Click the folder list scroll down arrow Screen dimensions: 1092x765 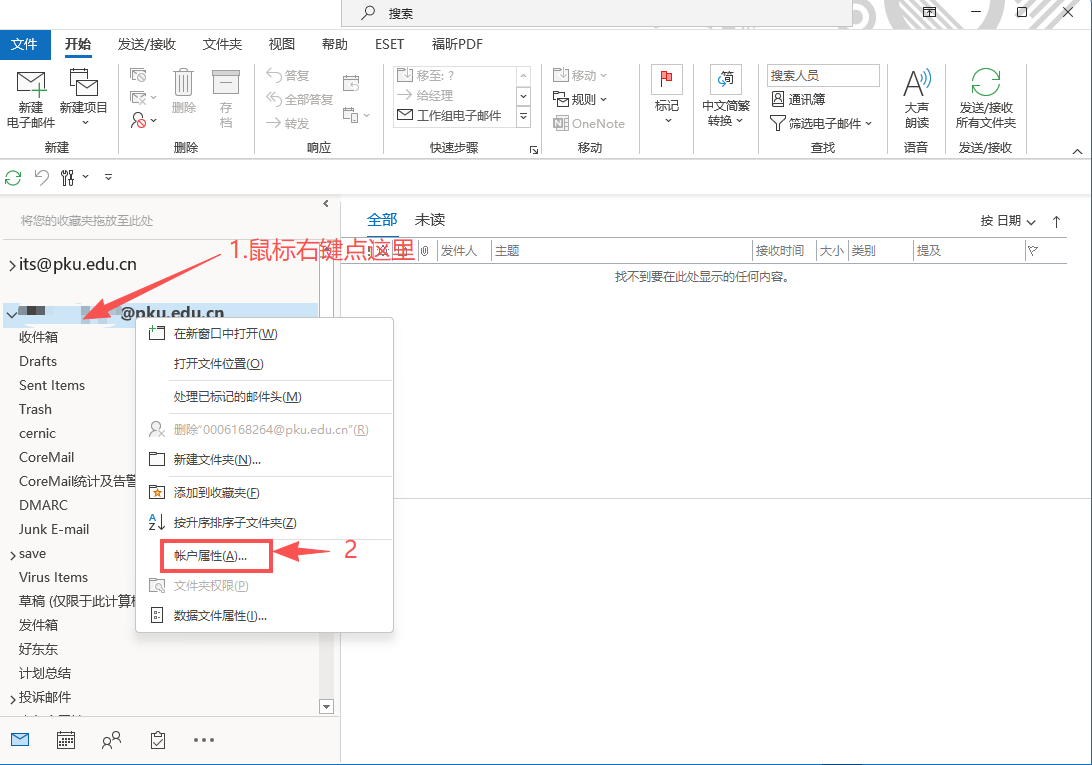[x=325, y=706]
